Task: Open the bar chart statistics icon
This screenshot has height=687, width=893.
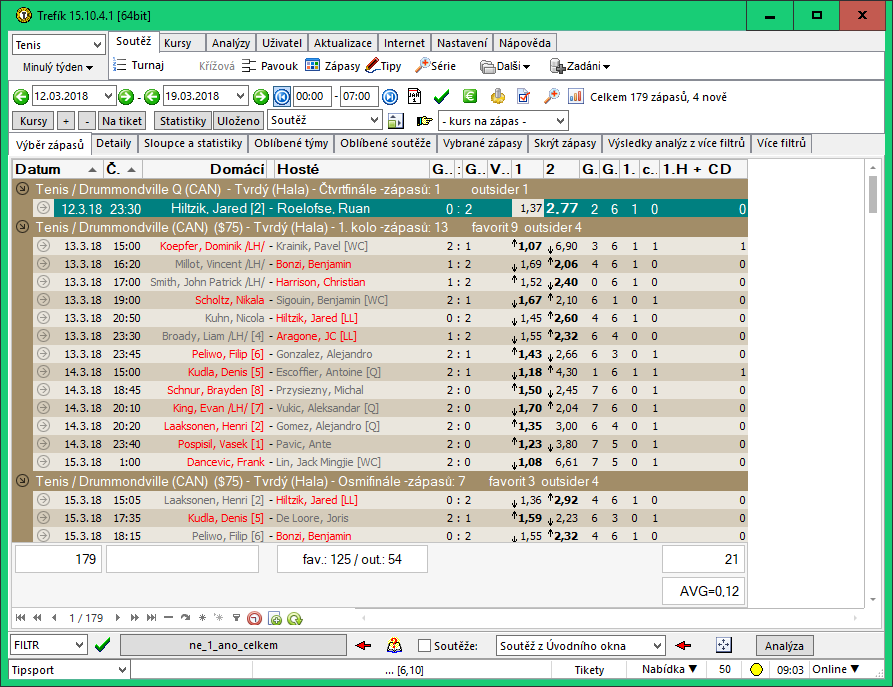Action: coord(576,96)
